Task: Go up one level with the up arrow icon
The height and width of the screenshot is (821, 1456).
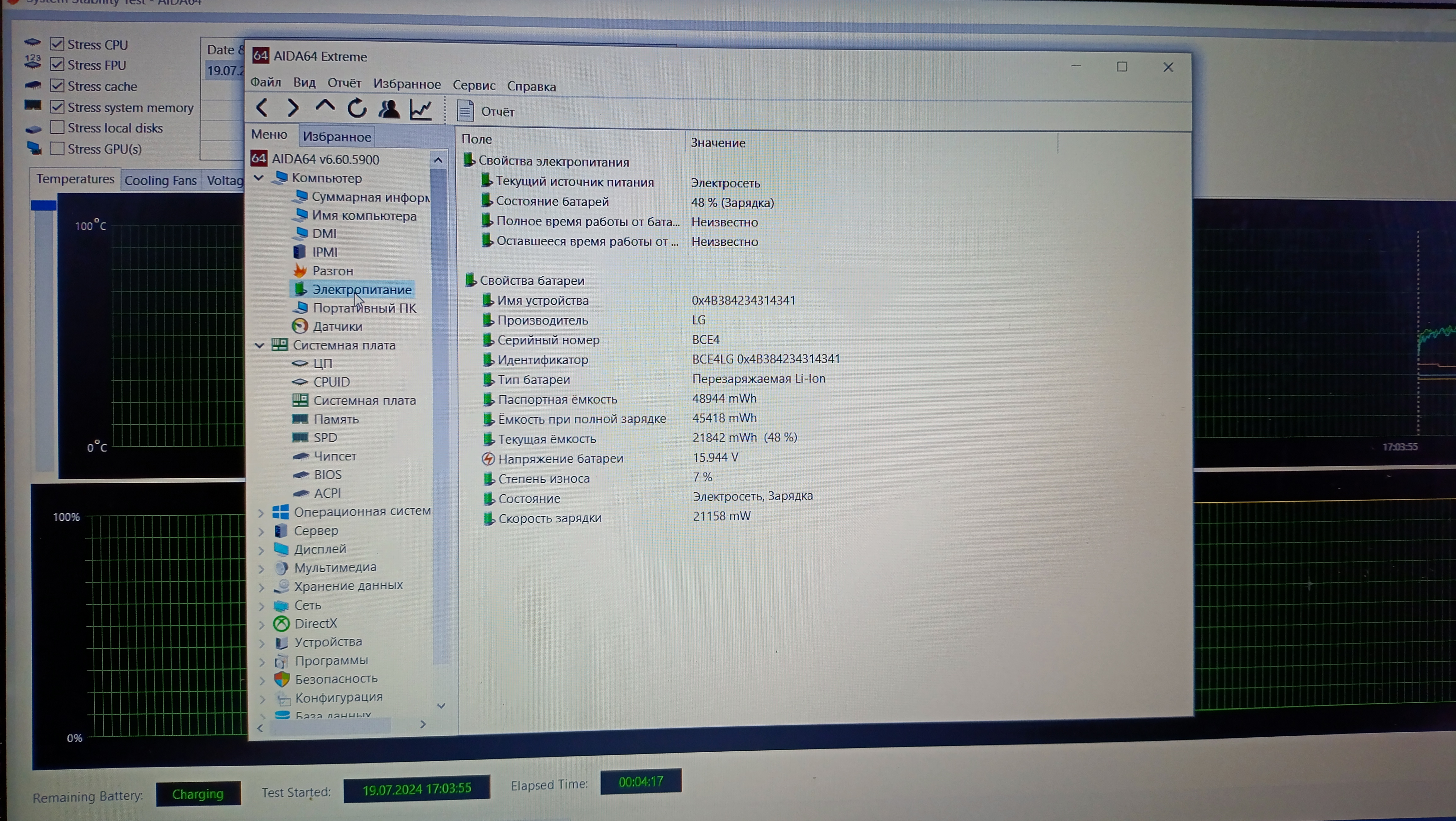Action: coord(325,106)
